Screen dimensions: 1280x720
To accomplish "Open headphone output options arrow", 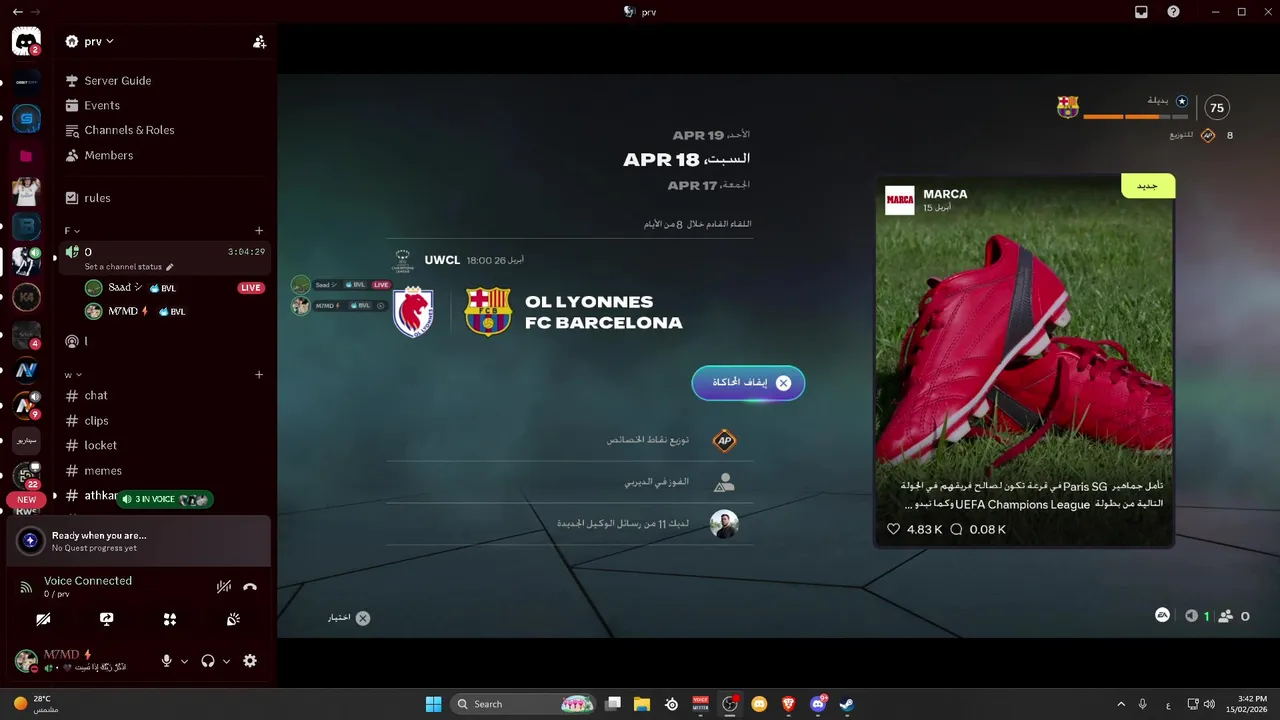I will 226,661.
